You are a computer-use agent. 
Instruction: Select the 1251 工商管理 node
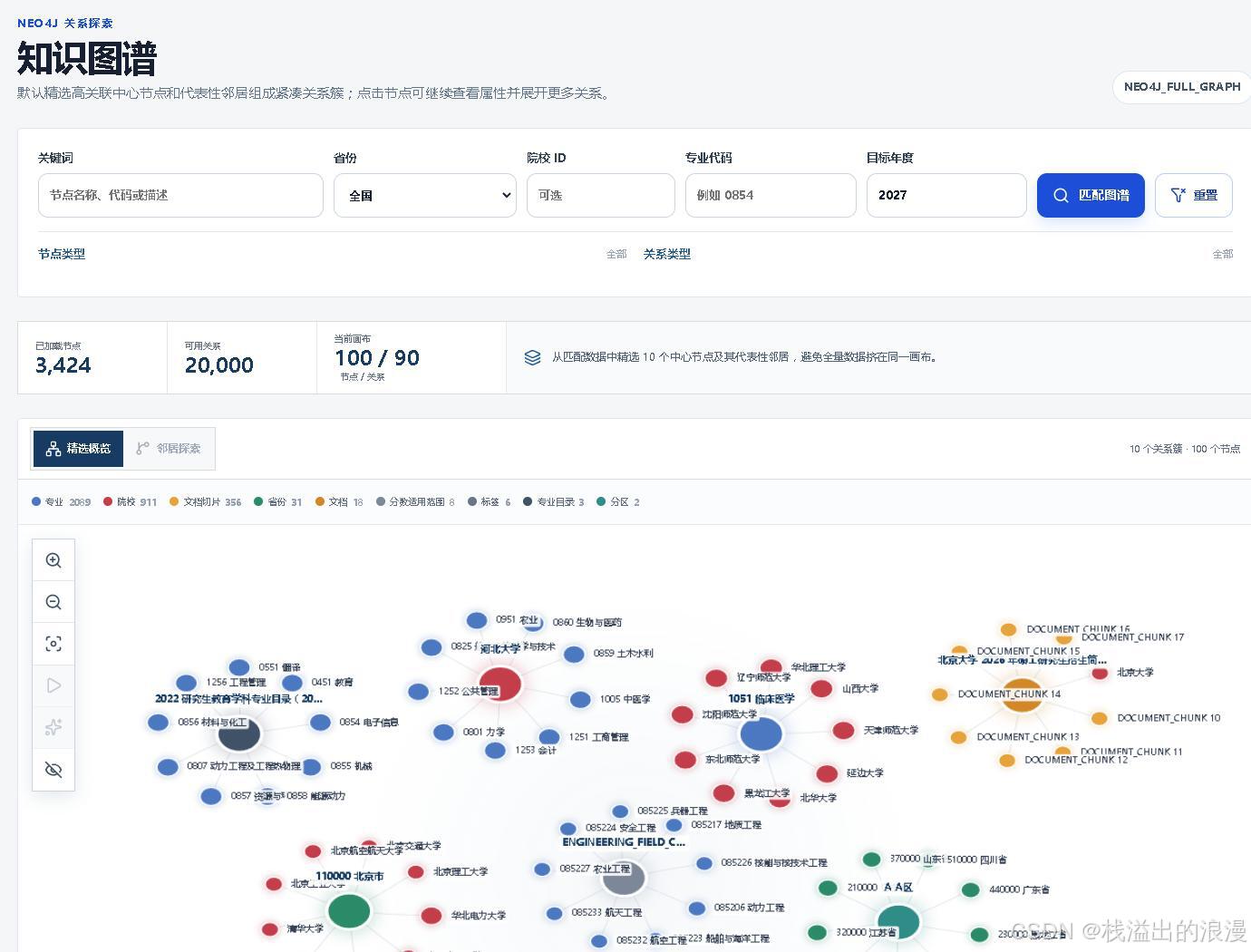click(549, 737)
